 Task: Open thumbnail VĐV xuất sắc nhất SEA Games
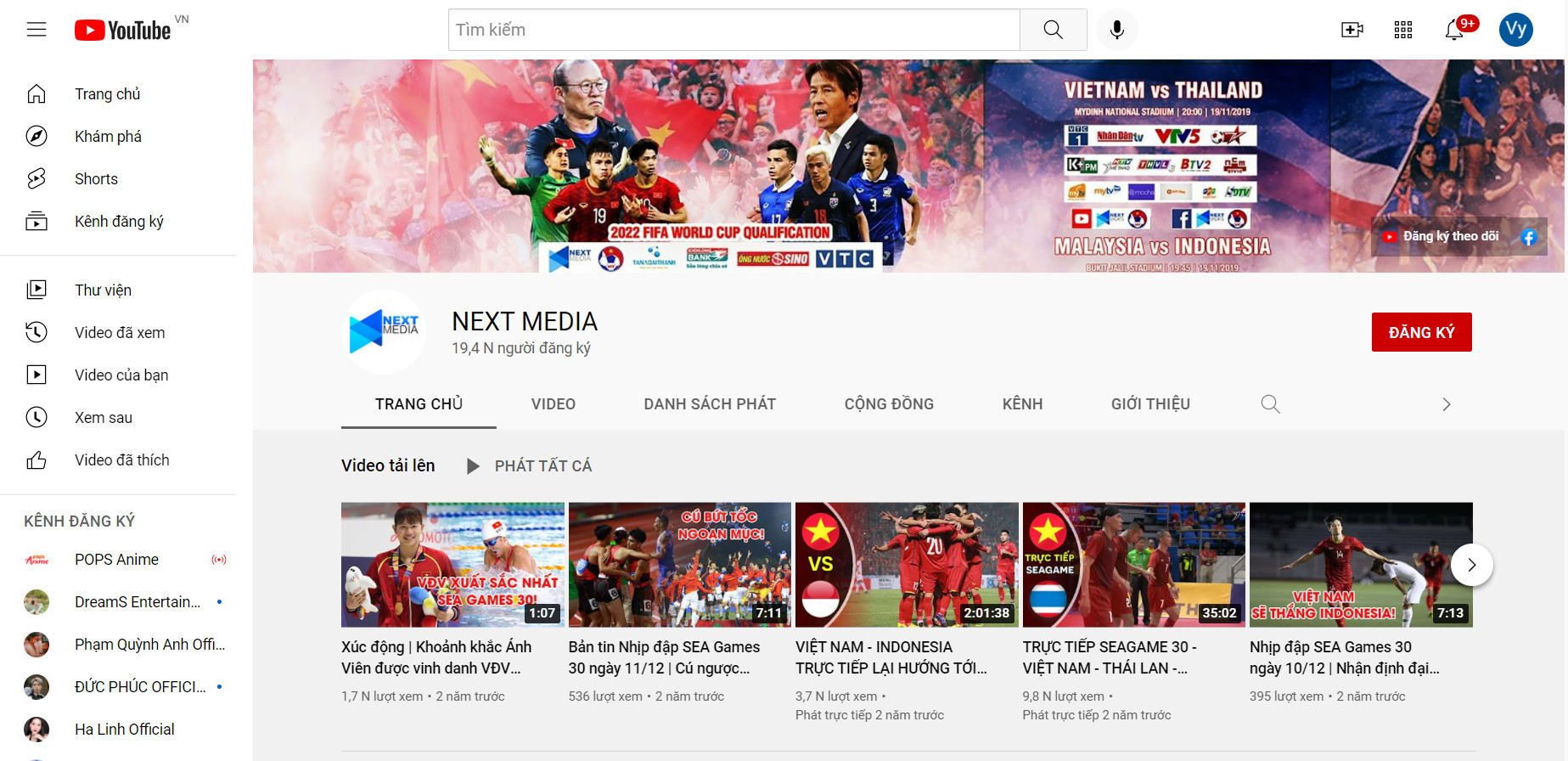click(x=452, y=565)
